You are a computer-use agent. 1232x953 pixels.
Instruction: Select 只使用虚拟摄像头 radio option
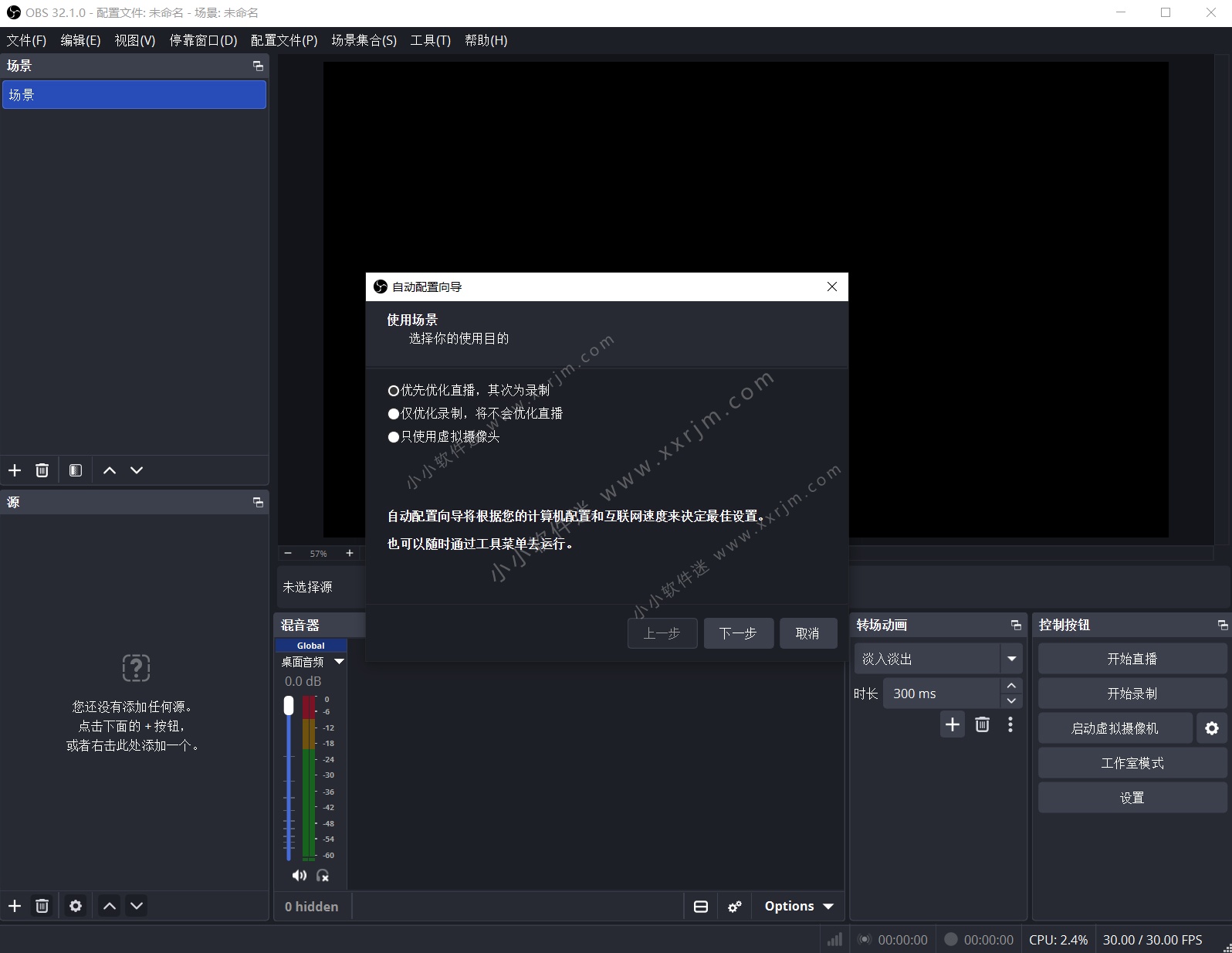coord(394,437)
